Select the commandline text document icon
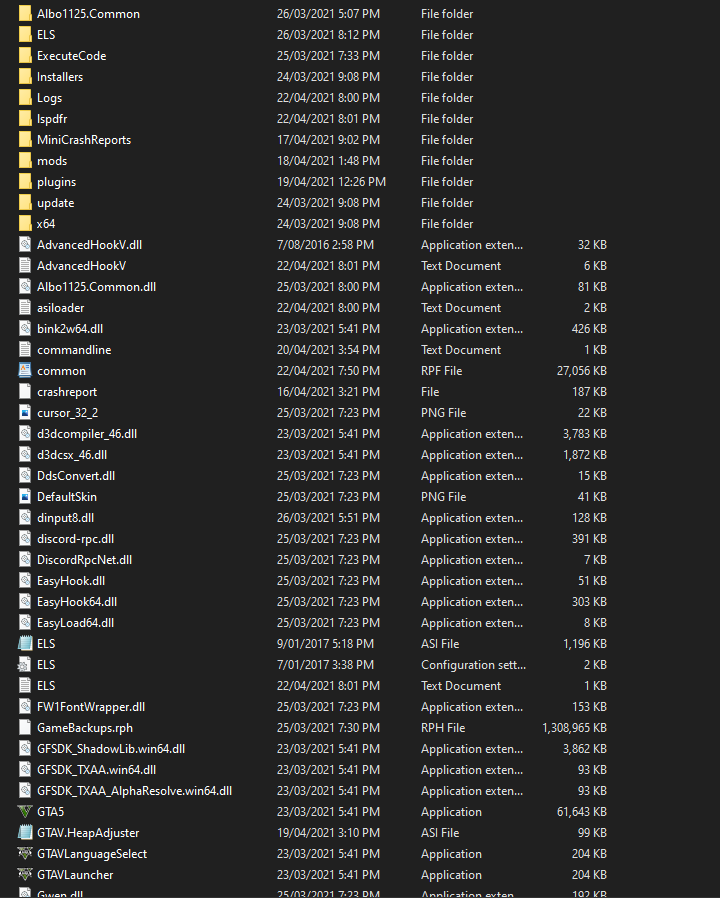The height and width of the screenshot is (898, 720). point(25,350)
